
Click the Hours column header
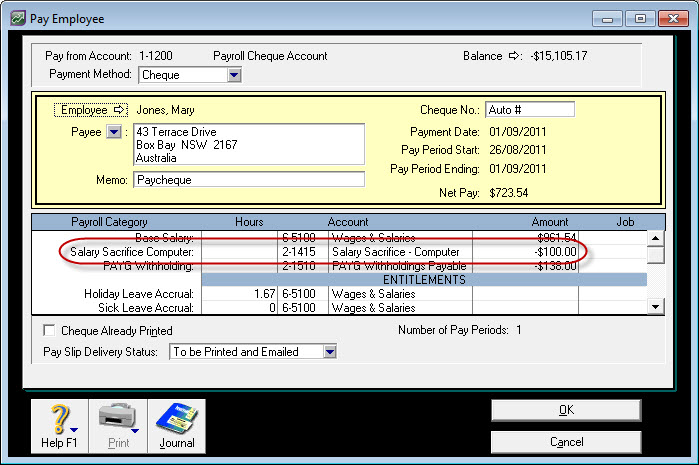pos(249,222)
